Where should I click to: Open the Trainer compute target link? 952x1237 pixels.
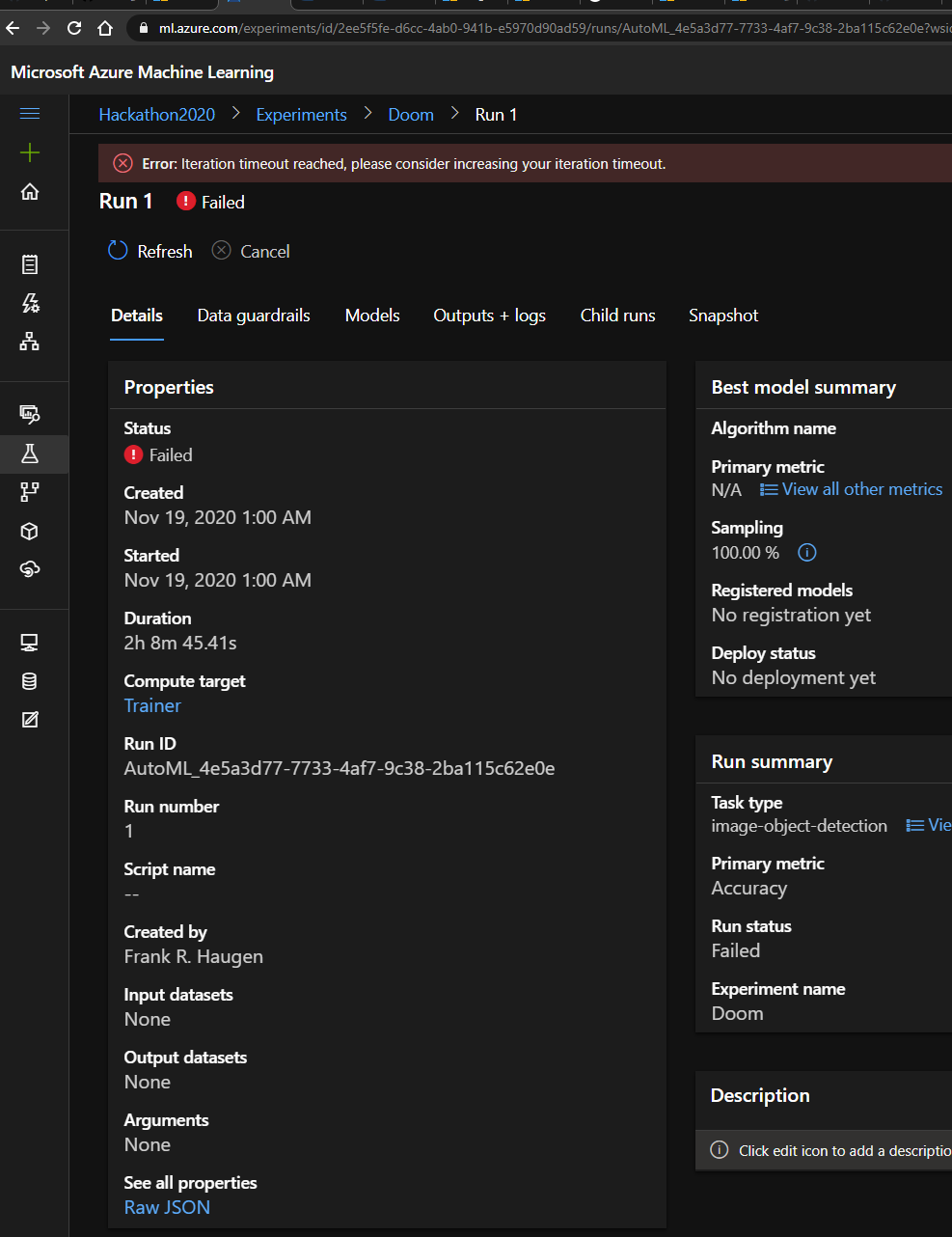click(x=151, y=705)
